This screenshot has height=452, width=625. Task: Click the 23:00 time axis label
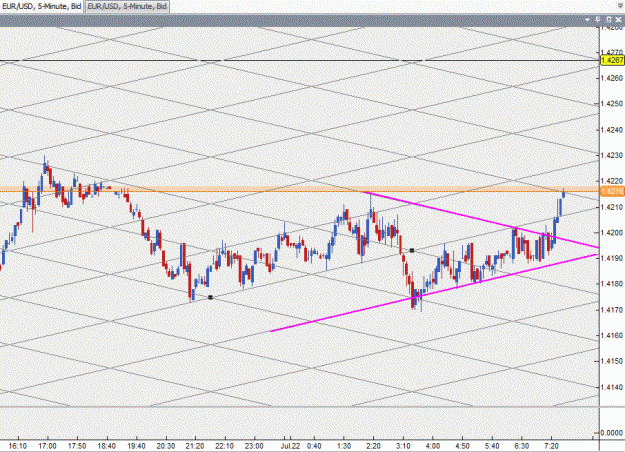[254, 446]
